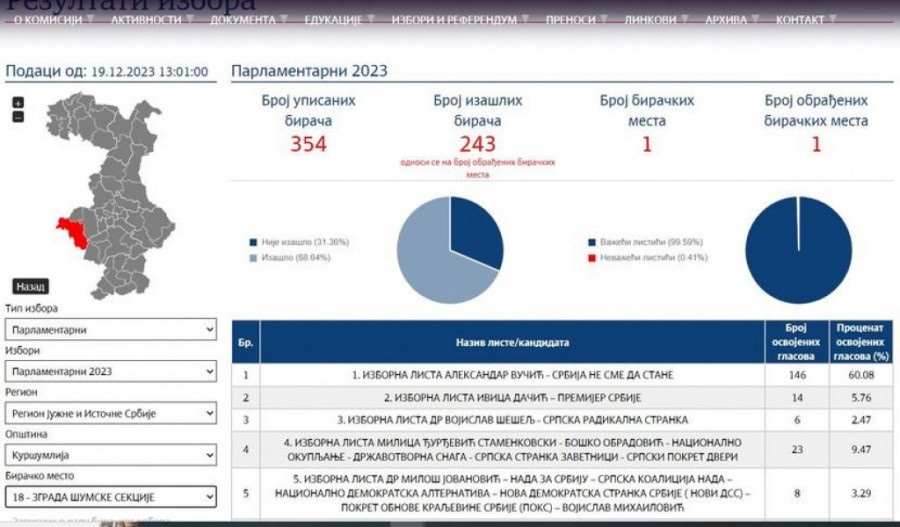Viewport: 900px width, 527px height.
Task: Go to the 'КОНТАКТ' menu
Action: (800, 20)
